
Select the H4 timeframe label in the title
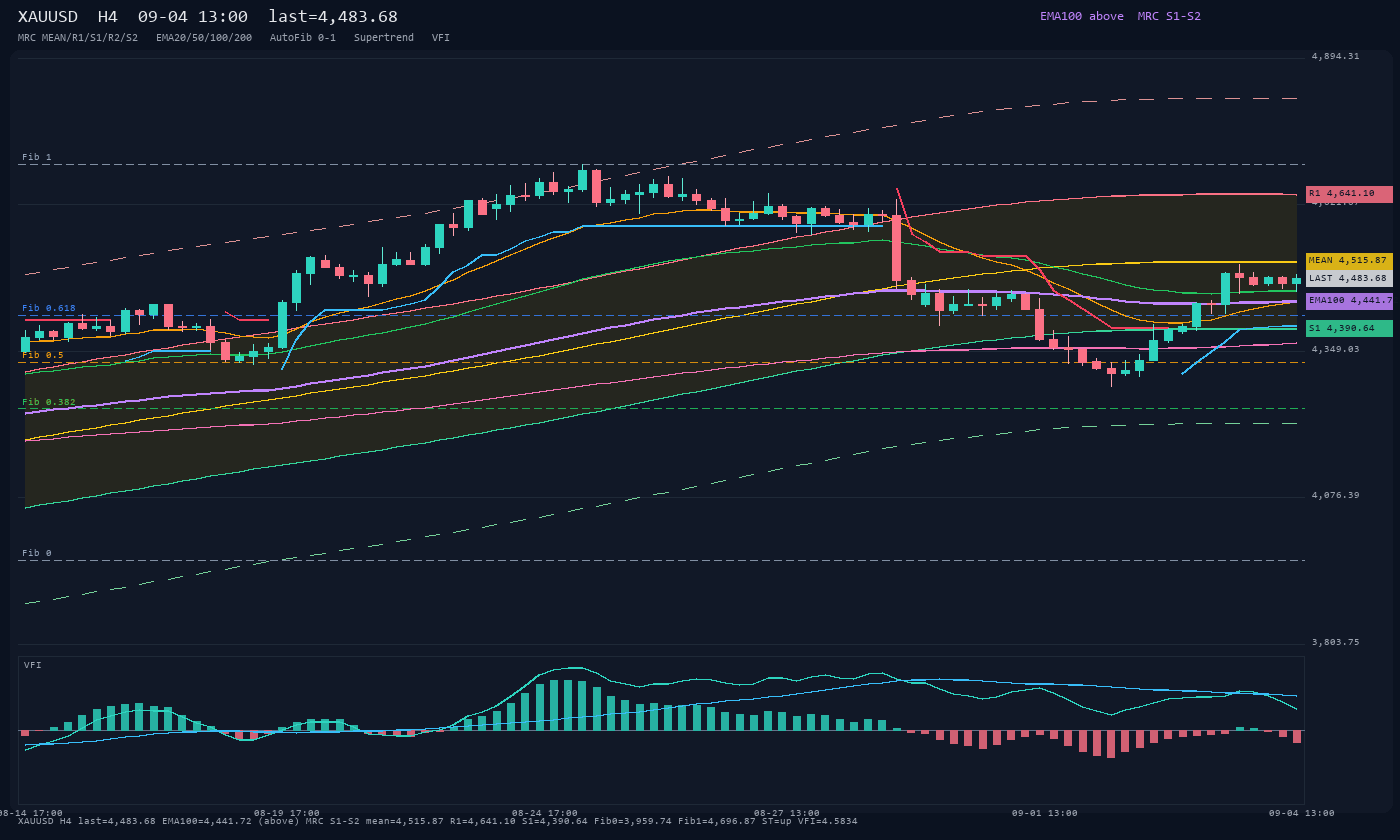click(108, 17)
